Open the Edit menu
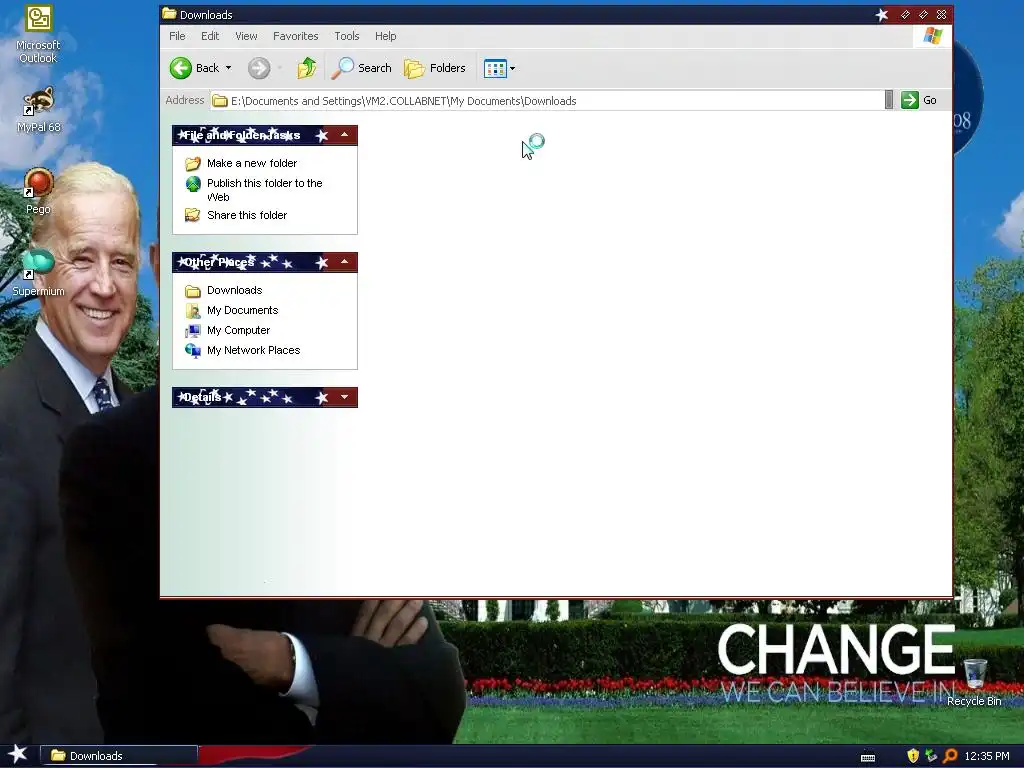This screenshot has width=1024, height=768. coord(210,36)
